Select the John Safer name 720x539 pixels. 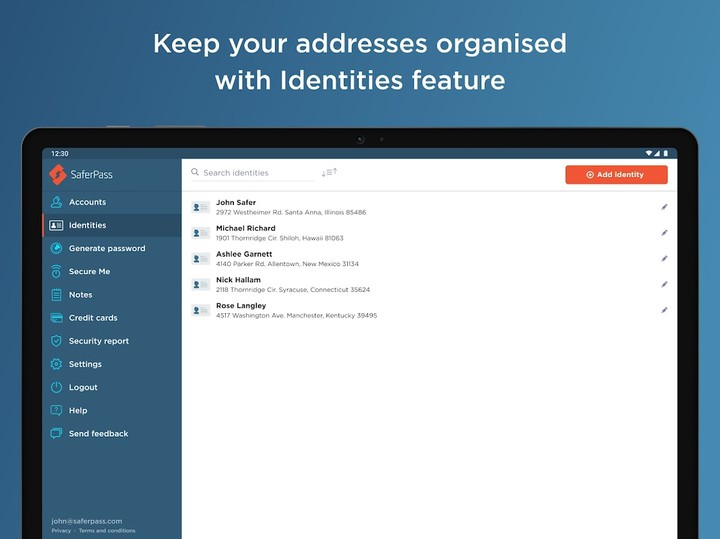pyautogui.click(x=236, y=202)
